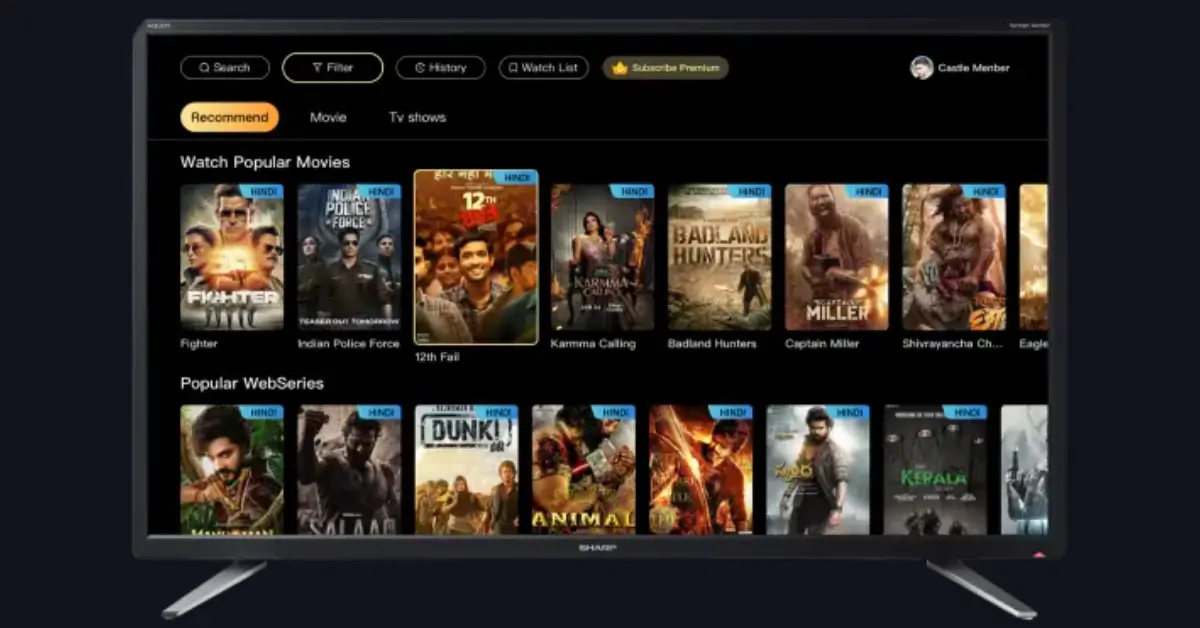Click the Search button
The image size is (1200, 628).
[225, 68]
